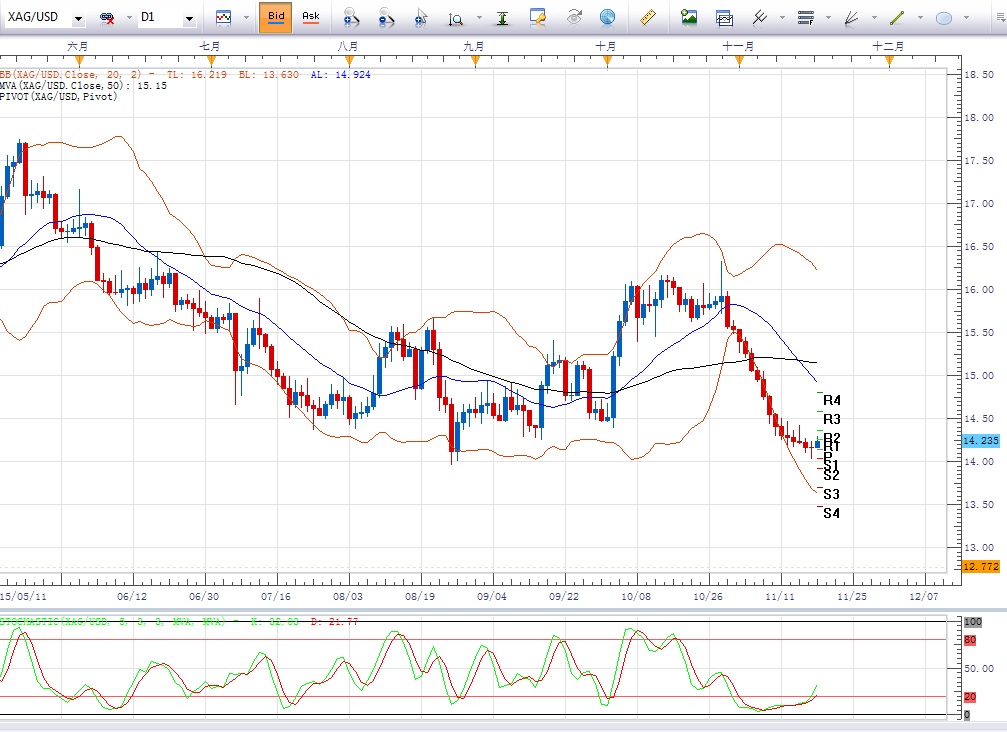Image resolution: width=1007 pixels, height=732 pixels.
Task: Select the Andrews pitchfork tool
Action: (x=760, y=17)
